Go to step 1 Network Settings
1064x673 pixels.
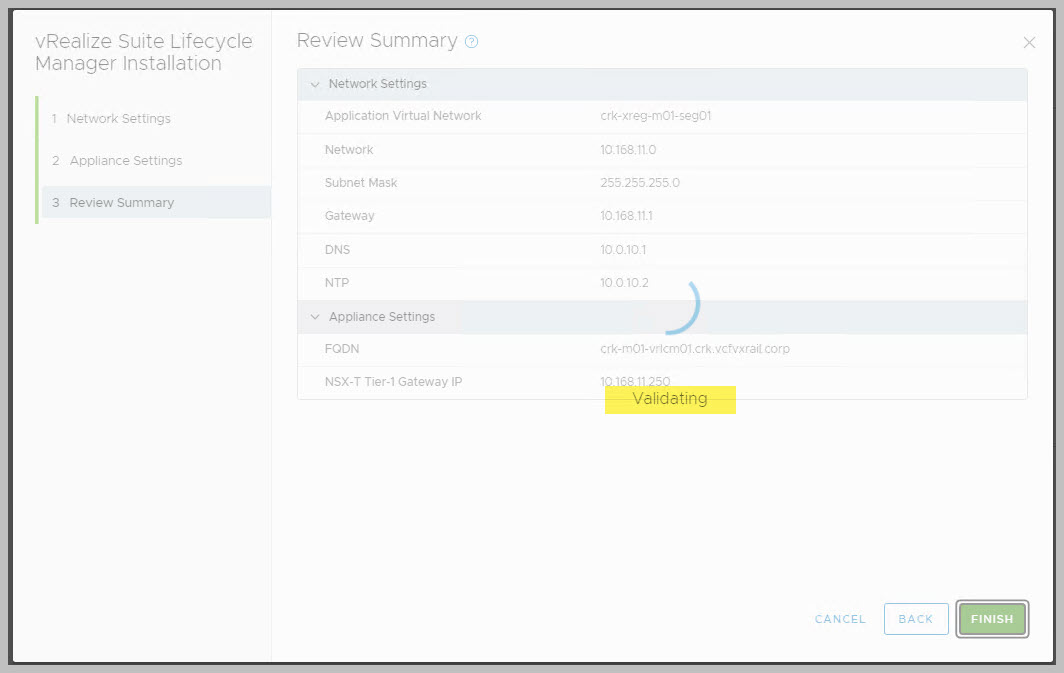118,118
